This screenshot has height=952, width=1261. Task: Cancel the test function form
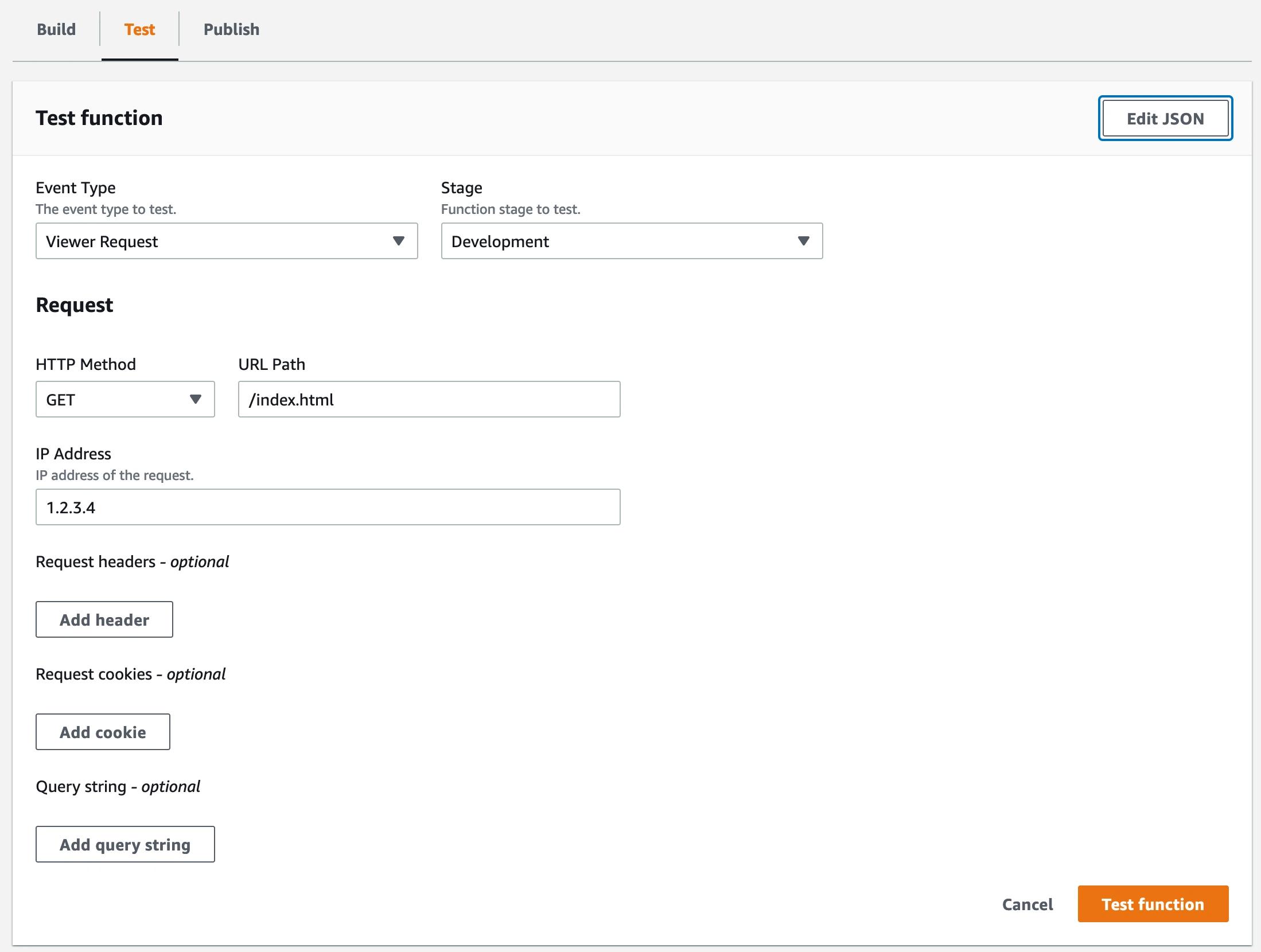1027,904
